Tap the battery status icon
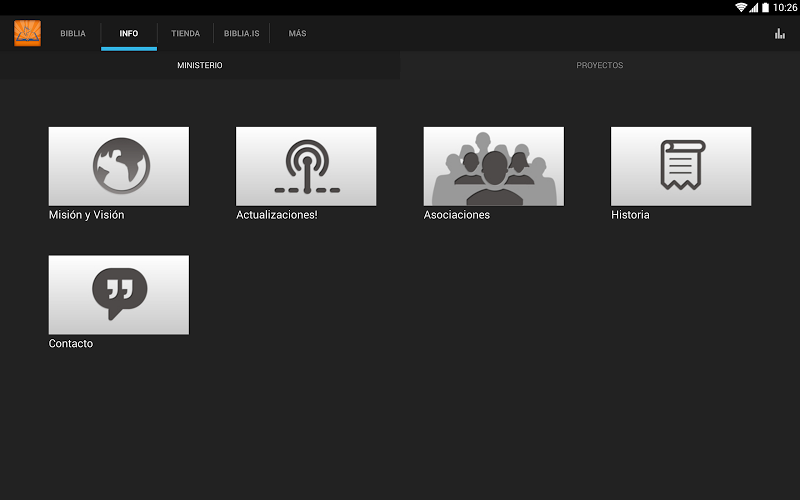This screenshot has height=500, width=800. click(x=765, y=7)
